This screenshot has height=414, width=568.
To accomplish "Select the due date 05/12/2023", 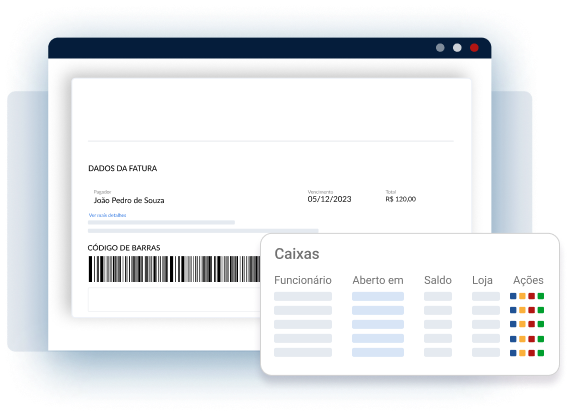I will pyautogui.click(x=329, y=199).
